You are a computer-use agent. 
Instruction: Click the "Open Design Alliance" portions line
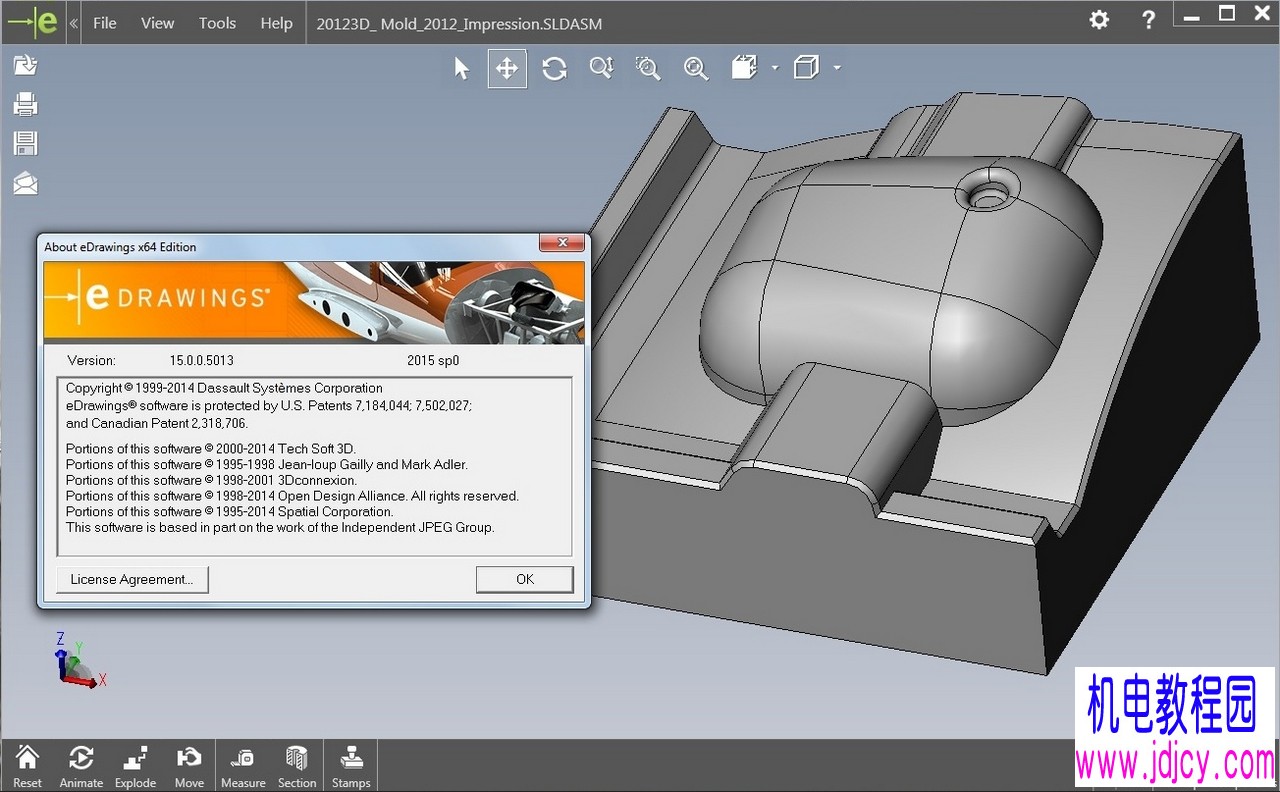[292, 496]
